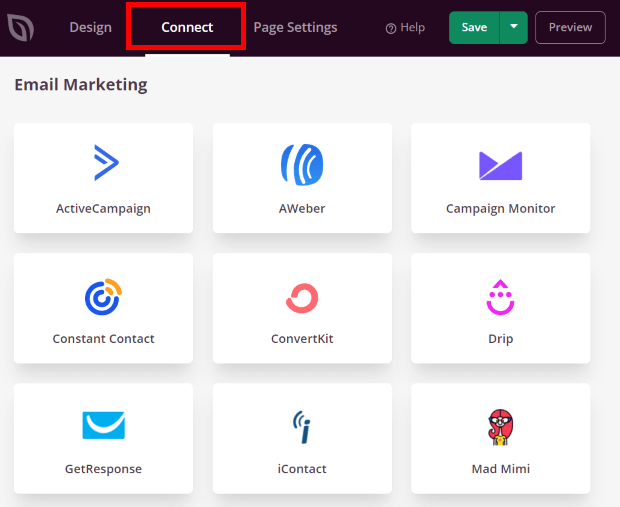Select the Drip smiley droplet logo
Image resolution: width=620 pixels, height=507 pixels.
pyautogui.click(x=501, y=297)
